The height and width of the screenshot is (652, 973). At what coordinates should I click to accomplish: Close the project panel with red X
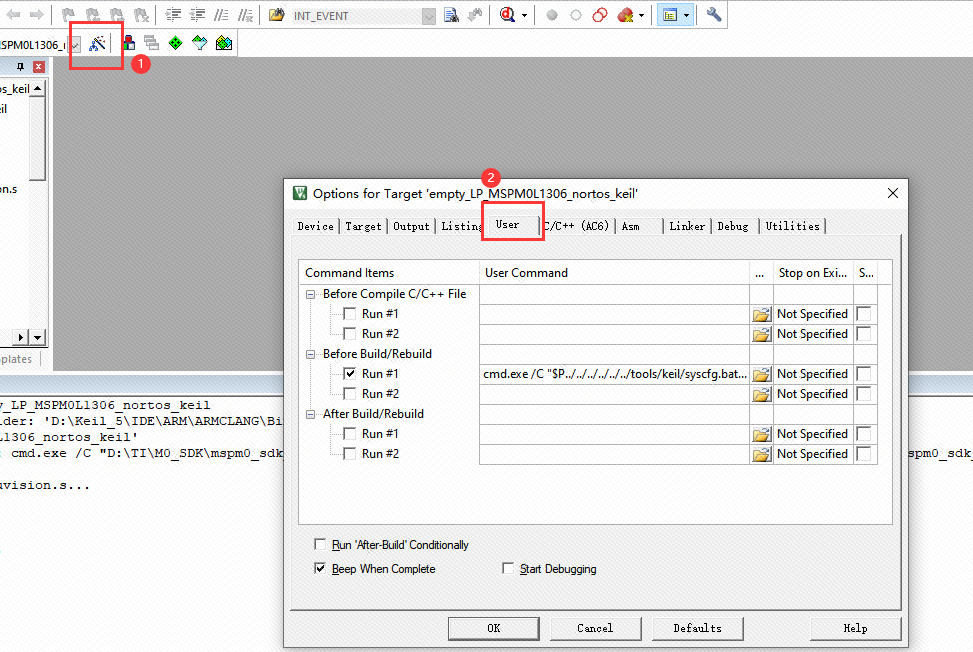[x=39, y=66]
